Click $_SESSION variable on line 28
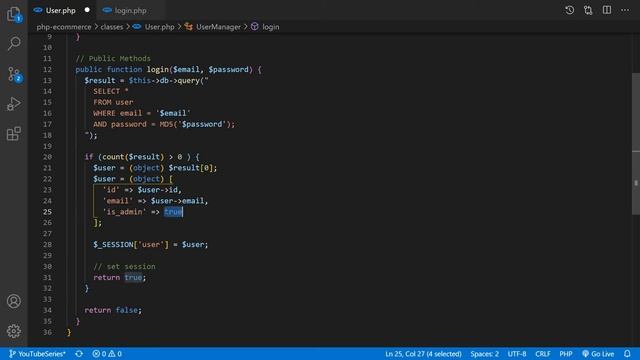This screenshot has height=360, width=640. 113,244
